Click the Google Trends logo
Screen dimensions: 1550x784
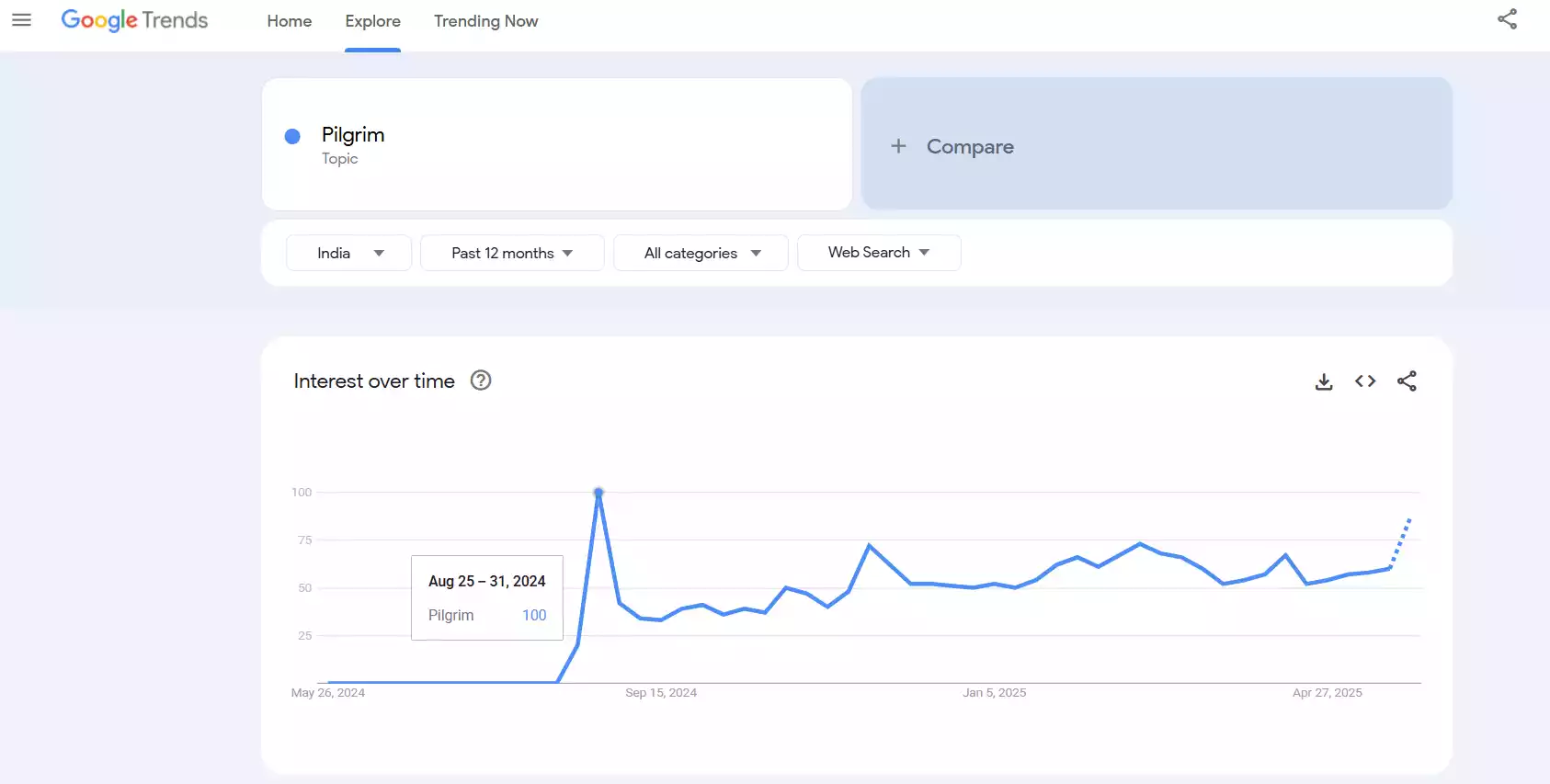point(134,20)
